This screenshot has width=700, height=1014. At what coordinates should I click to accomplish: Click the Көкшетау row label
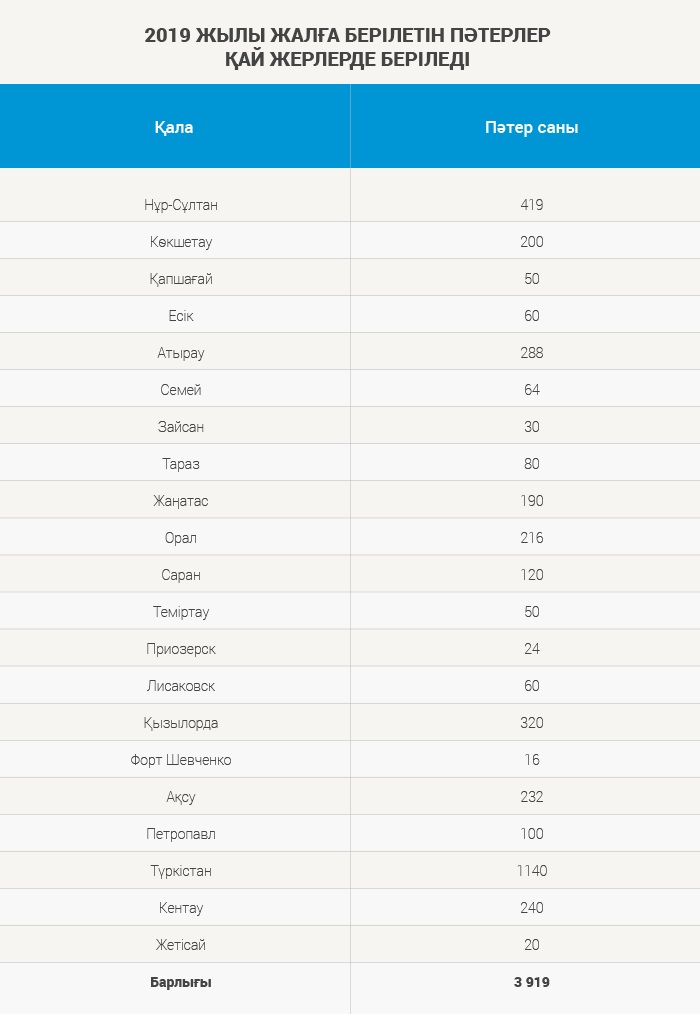tap(180, 242)
